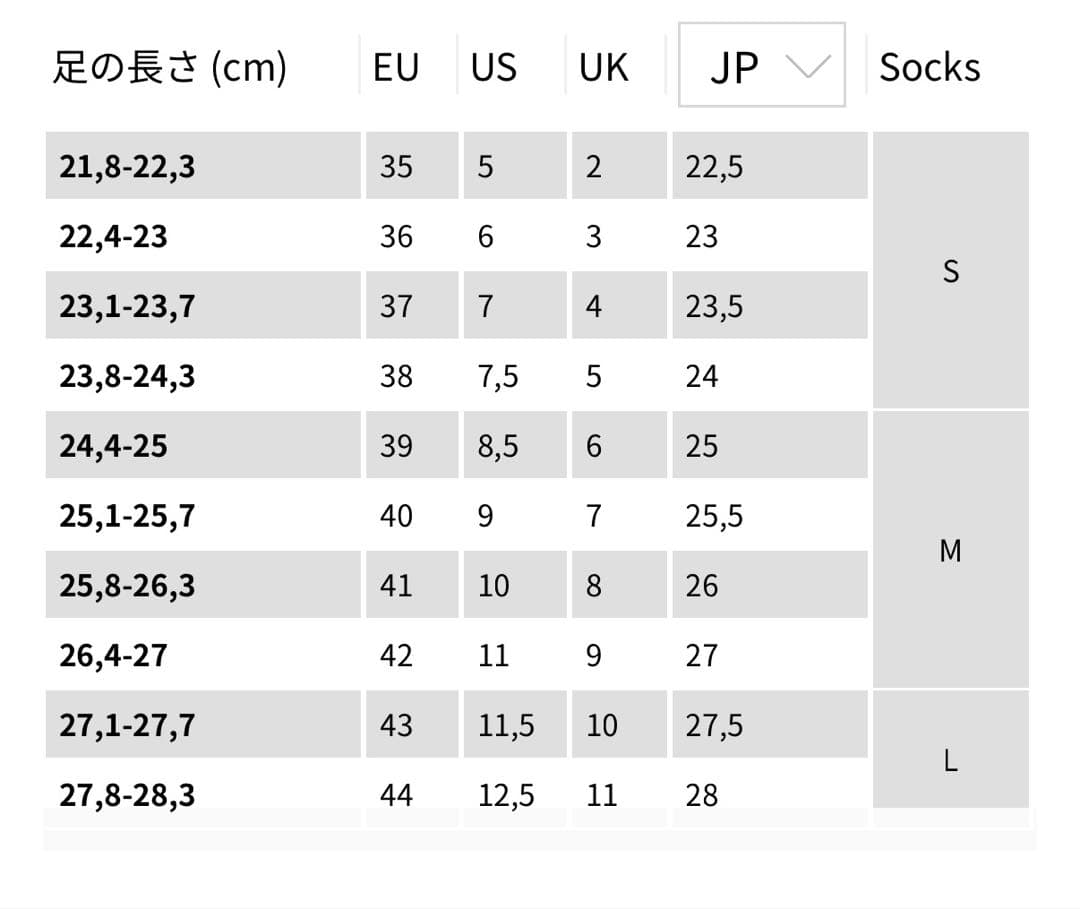Open the JP size system dropdown
This screenshot has width=1080, height=909.
tap(761, 66)
